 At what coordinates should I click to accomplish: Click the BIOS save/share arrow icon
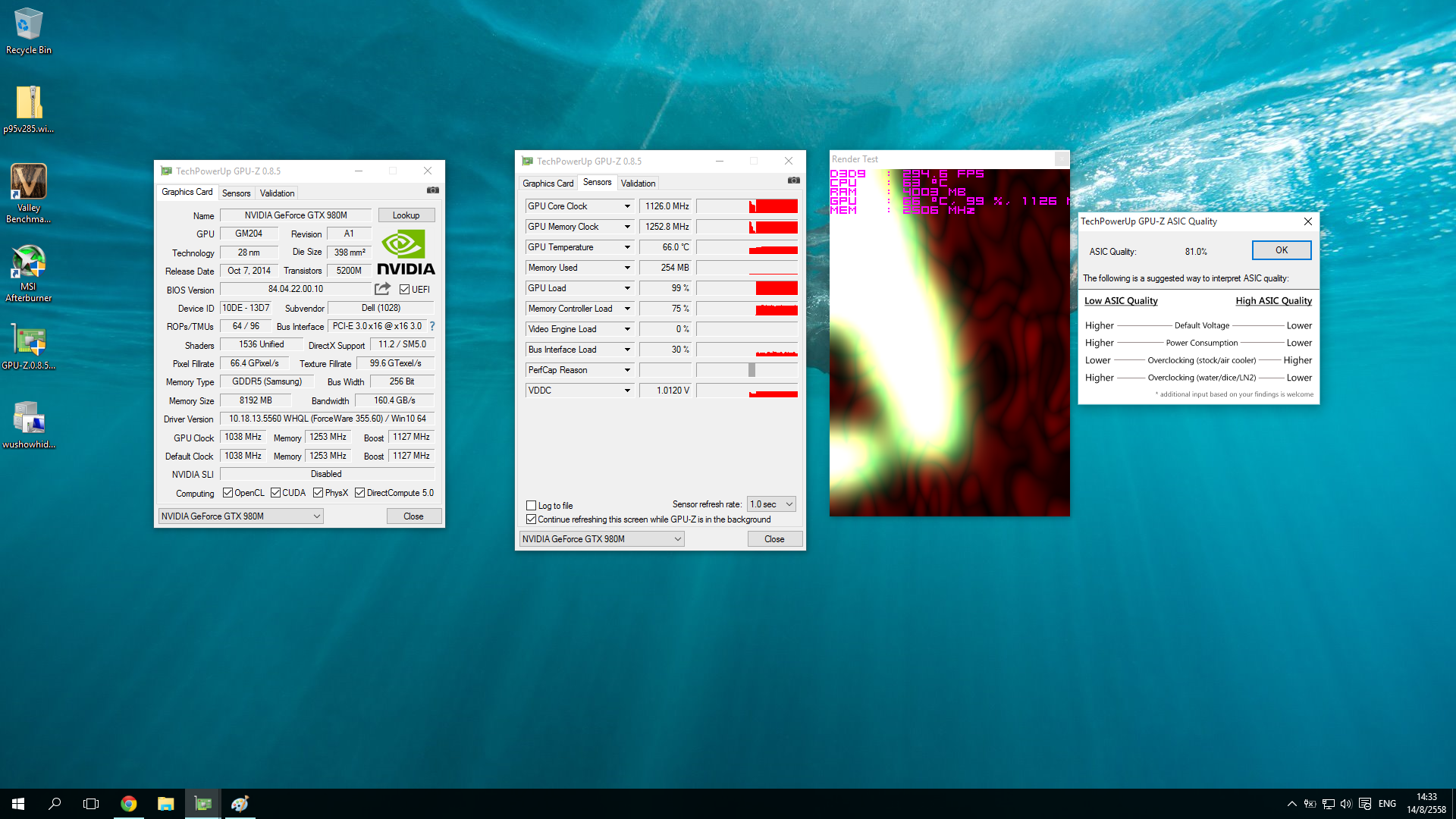point(382,289)
